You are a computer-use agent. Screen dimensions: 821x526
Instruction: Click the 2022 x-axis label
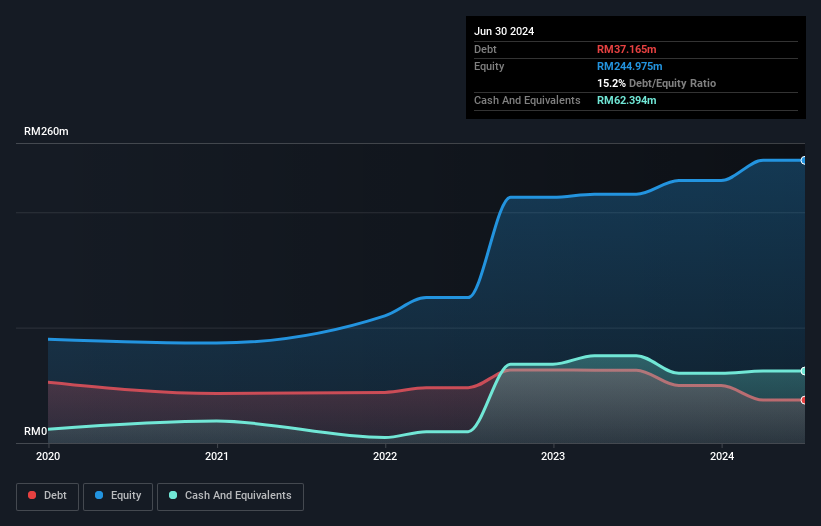point(385,456)
